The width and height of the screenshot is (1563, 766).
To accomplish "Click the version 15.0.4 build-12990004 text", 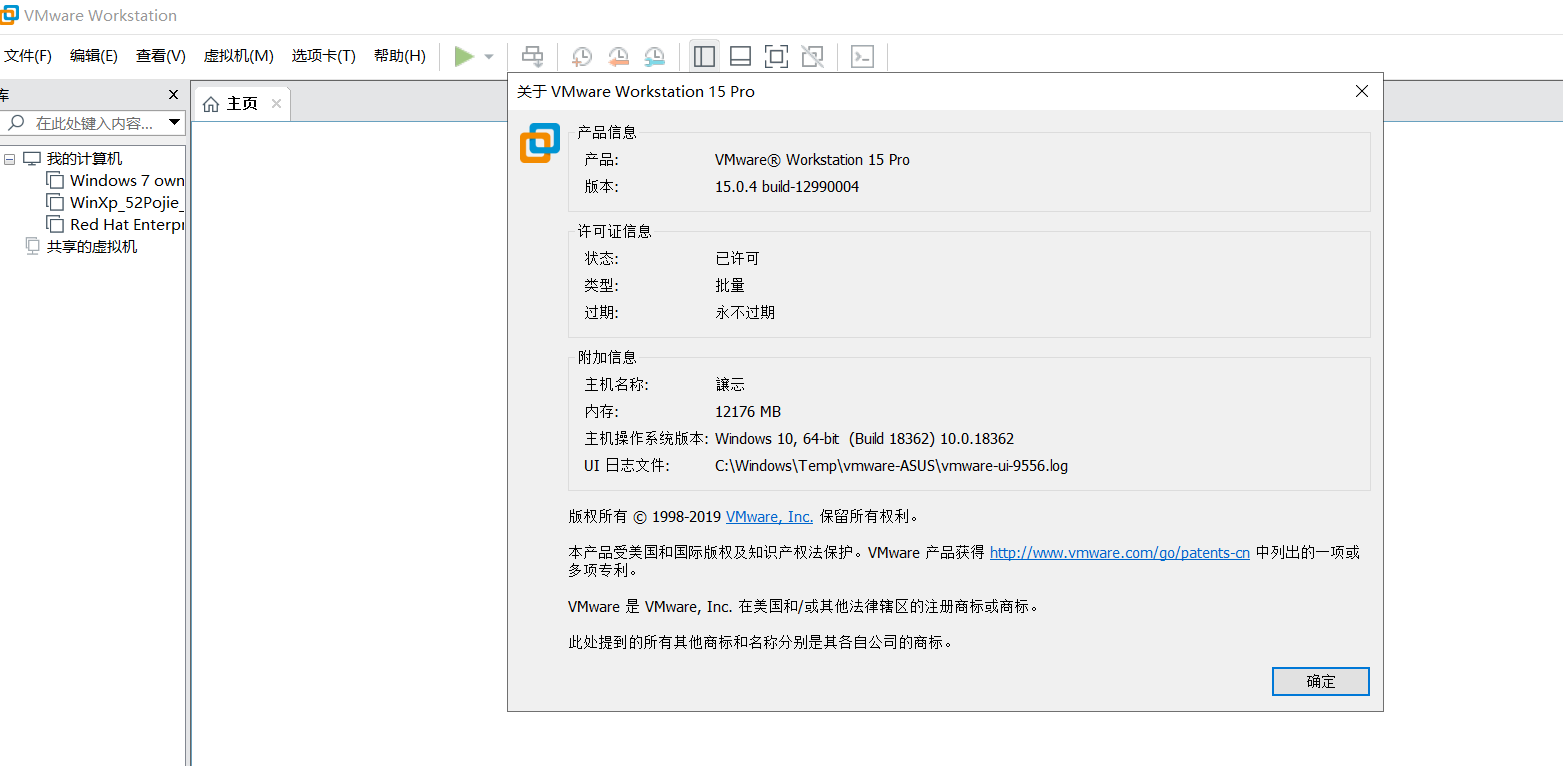I will [787, 187].
